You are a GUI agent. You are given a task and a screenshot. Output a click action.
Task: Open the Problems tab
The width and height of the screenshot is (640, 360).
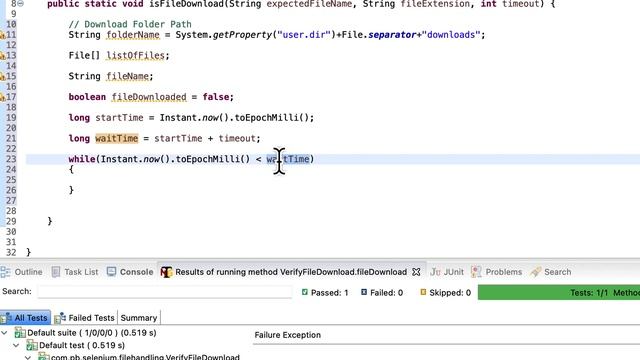pos(497,272)
